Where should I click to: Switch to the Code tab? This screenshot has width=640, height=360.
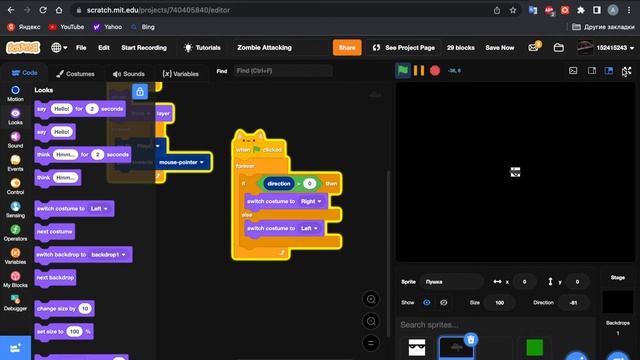tap(24, 73)
